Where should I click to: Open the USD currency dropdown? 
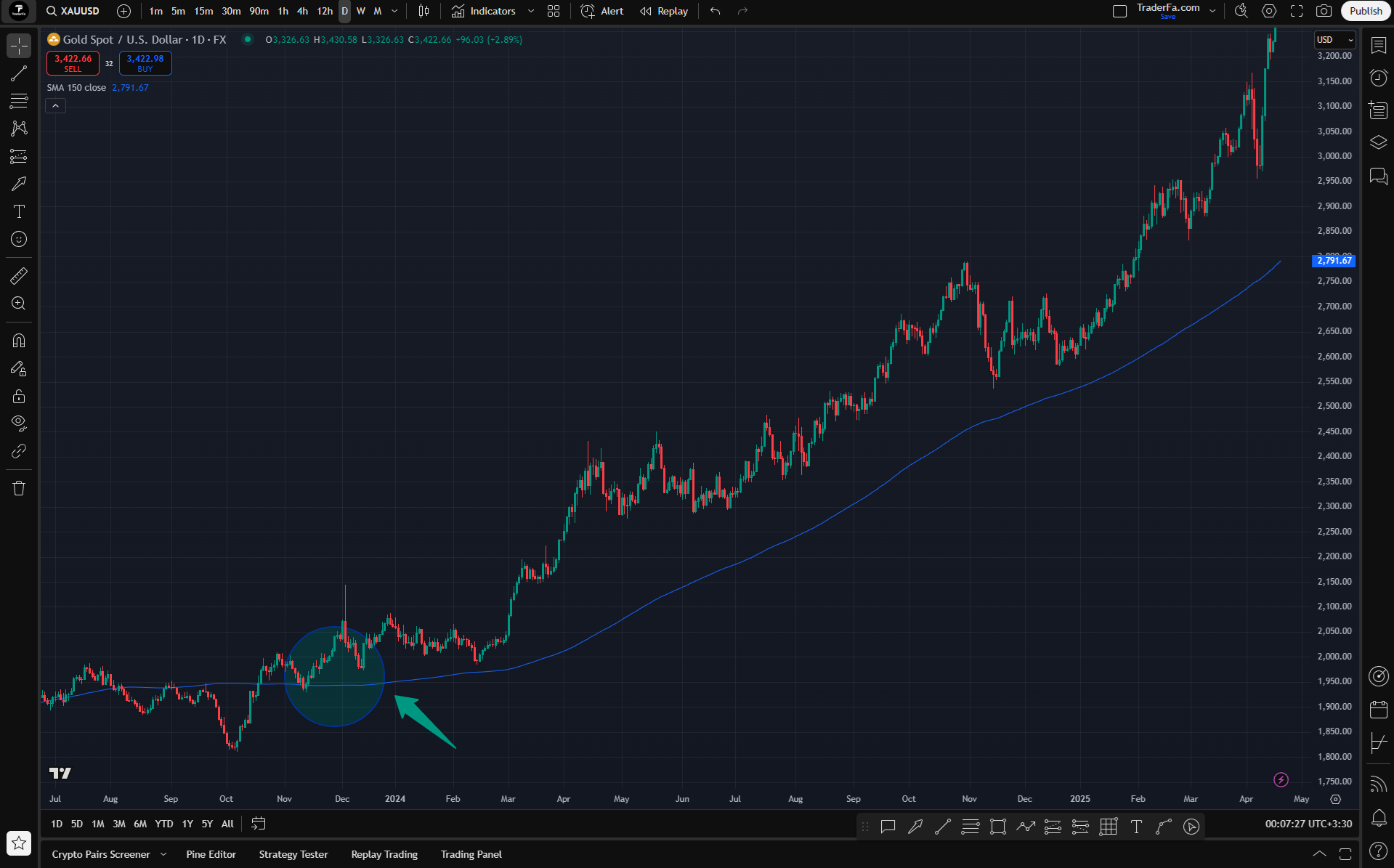[1336, 40]
